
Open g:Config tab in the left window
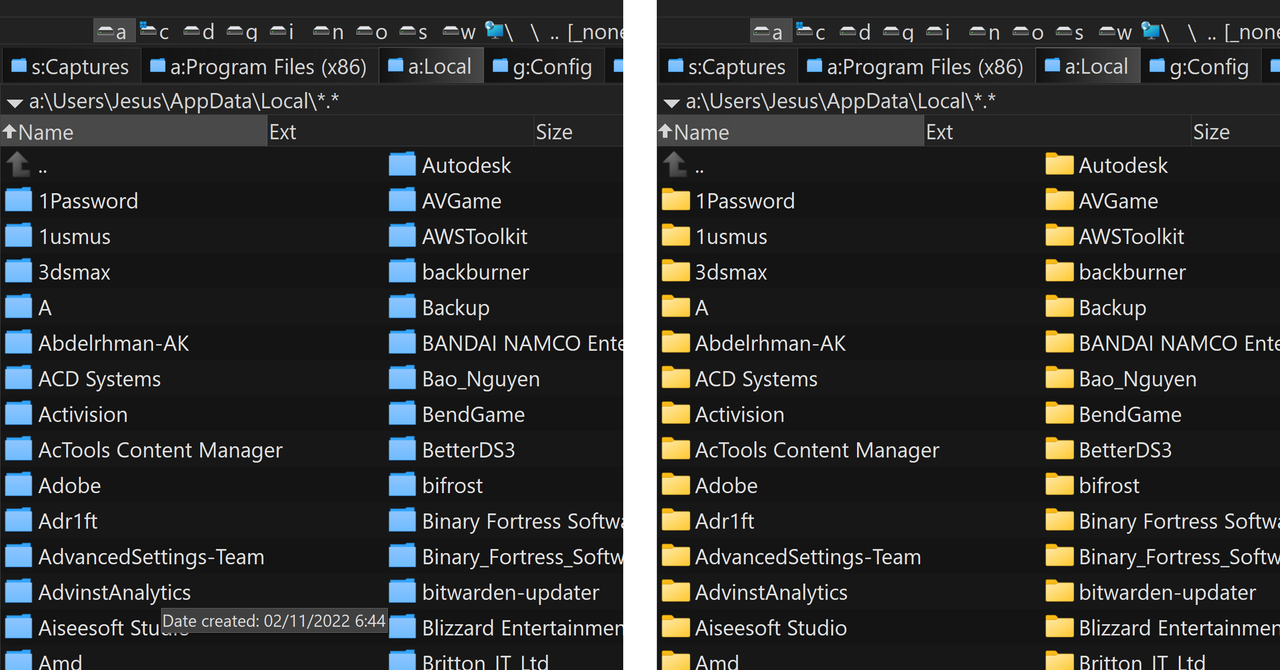click(546, 67)
